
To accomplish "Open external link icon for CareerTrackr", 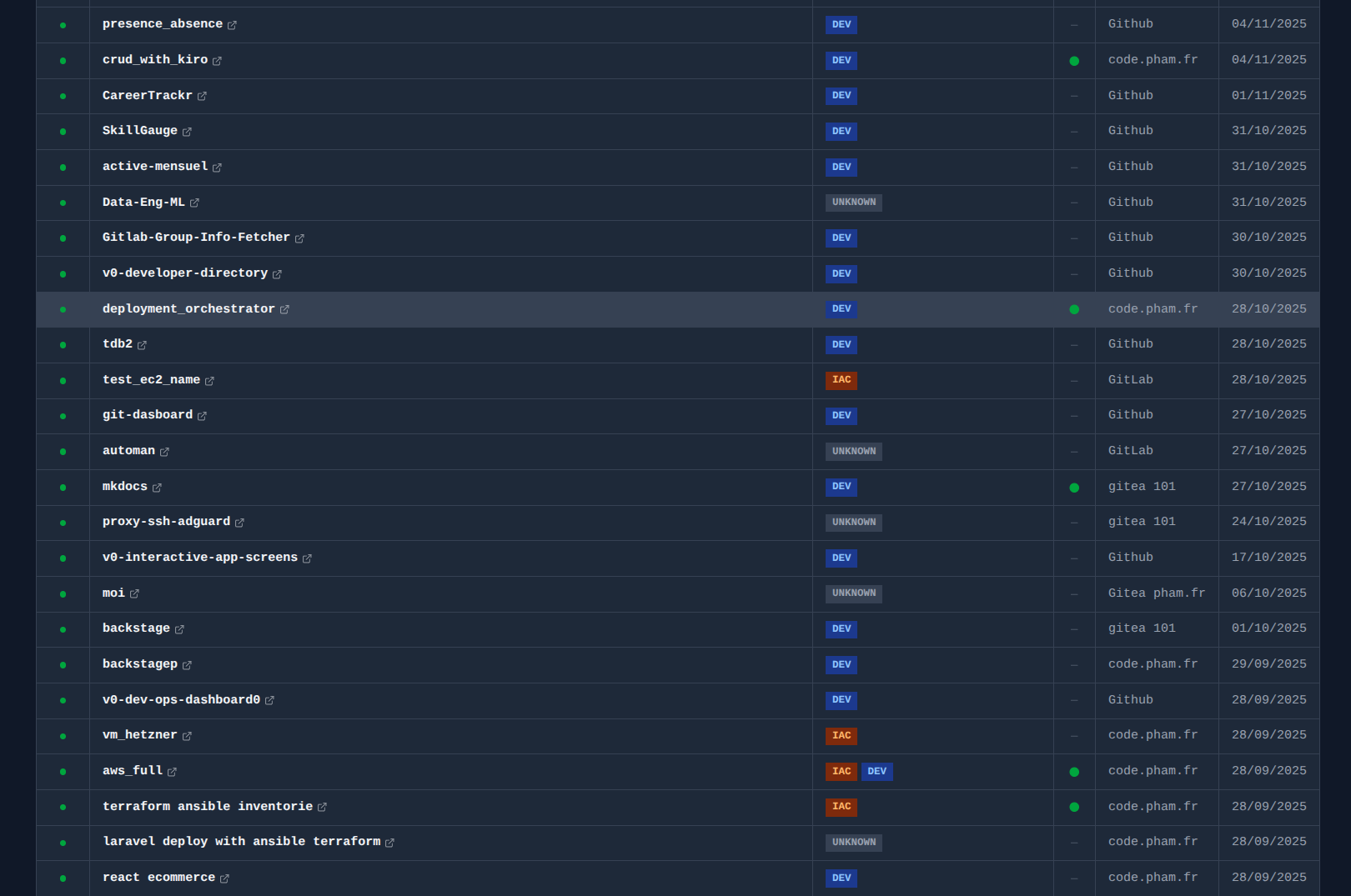I will pyautogui.click(x=202, y=97).
